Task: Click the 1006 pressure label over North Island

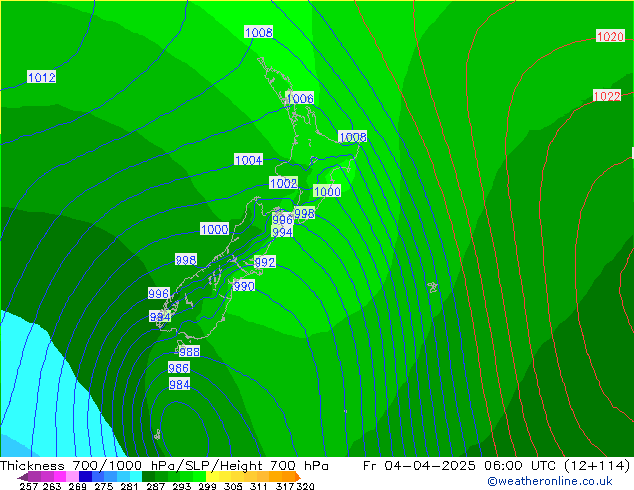Action: (x=300, y=98)
